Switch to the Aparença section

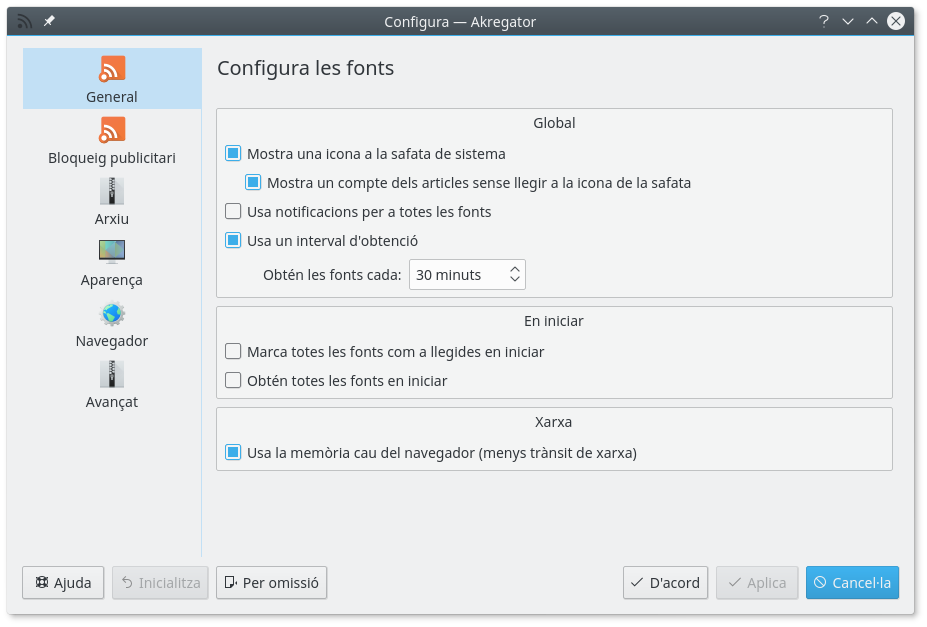coord(112,264)
